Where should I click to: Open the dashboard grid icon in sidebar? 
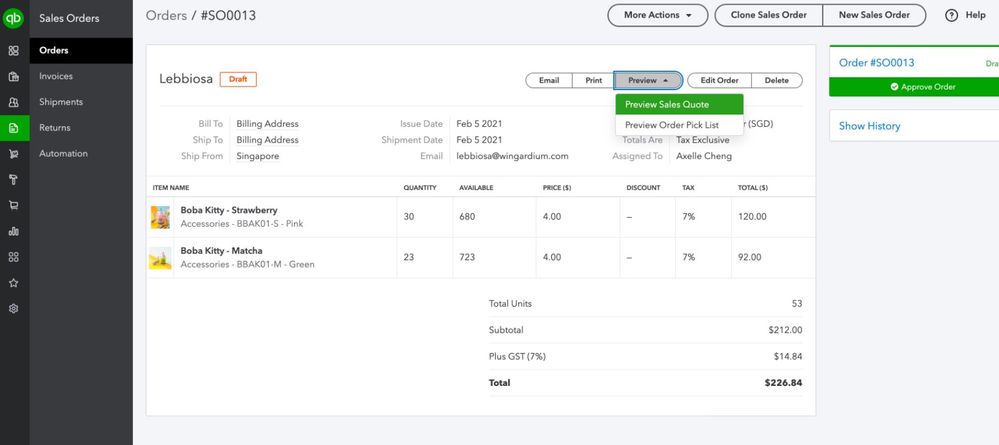(x=14, y=51)
